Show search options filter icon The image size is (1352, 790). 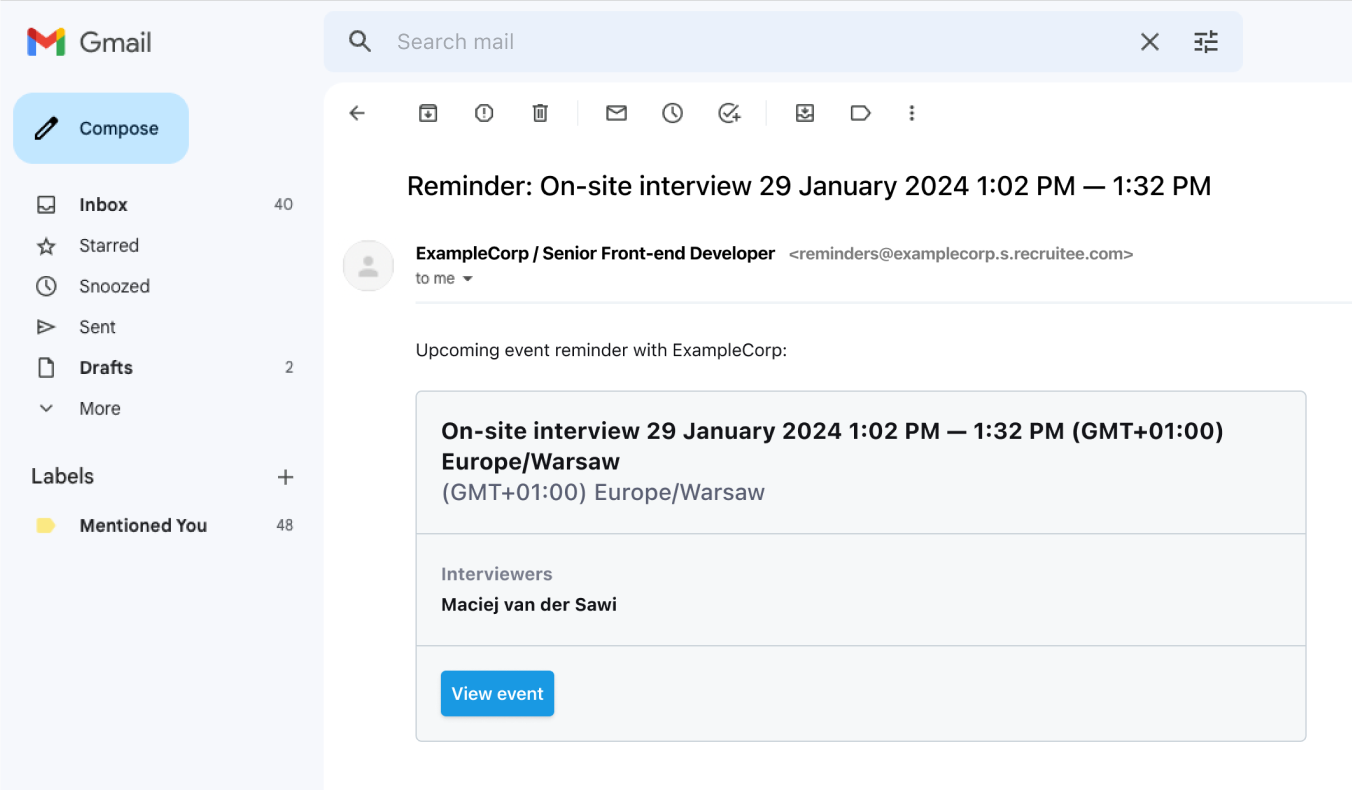[1206, 42]
